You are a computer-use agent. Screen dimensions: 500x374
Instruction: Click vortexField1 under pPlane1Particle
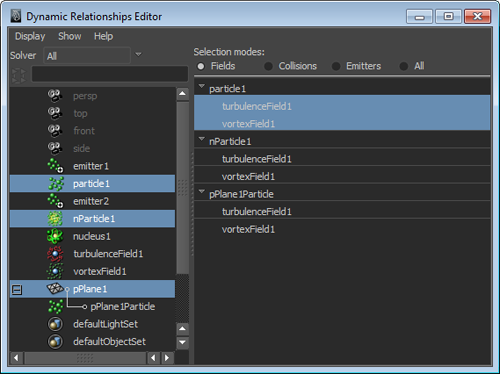tap(248, 229)
